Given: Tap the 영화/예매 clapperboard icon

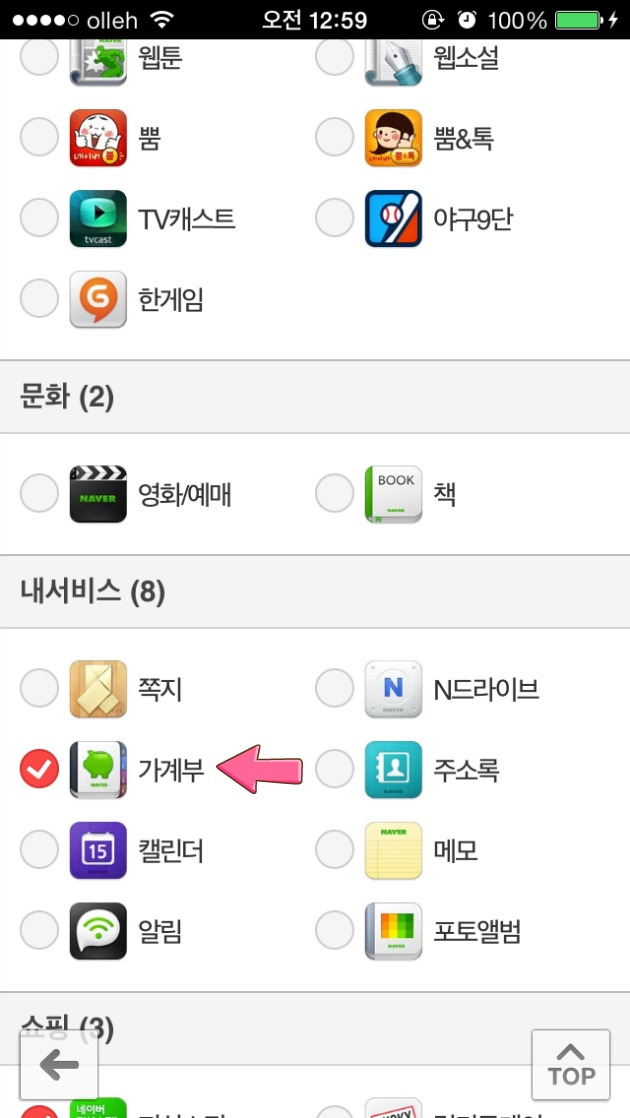Looking at the screenshot, I should 98,493.
